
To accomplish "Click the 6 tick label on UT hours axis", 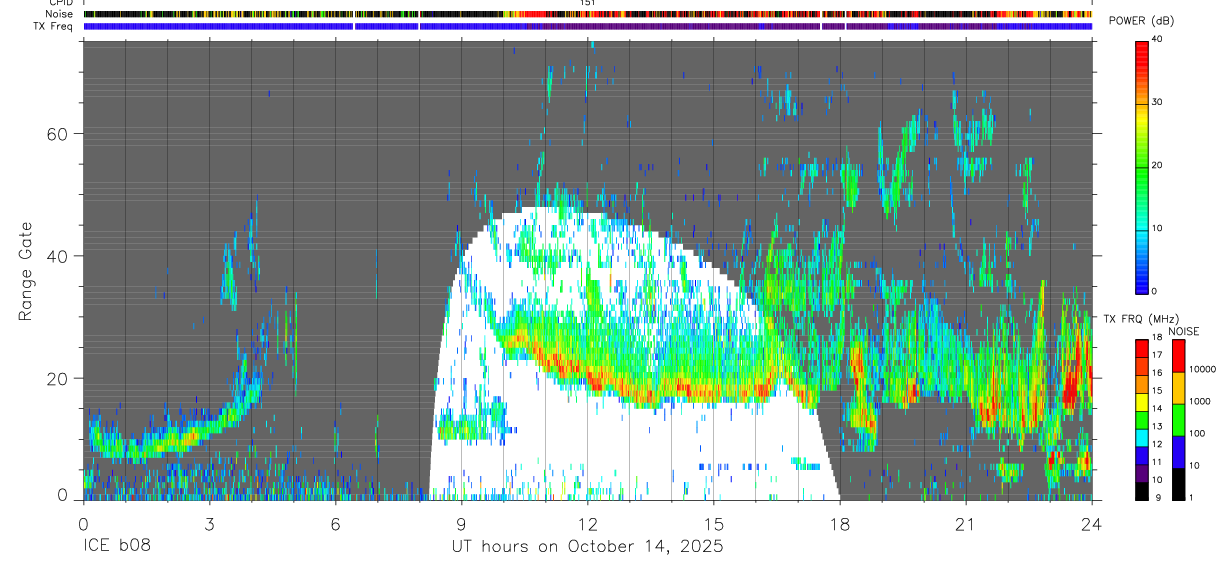I will (x=335, y=524).
